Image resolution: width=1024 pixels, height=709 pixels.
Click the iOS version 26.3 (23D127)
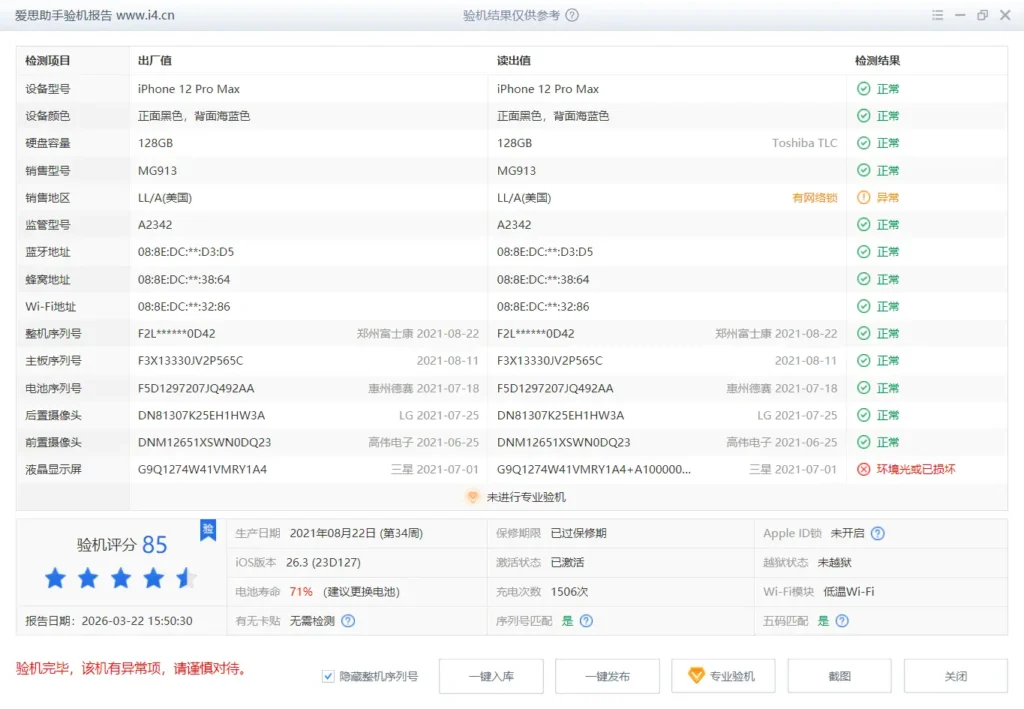pos(323,562)
